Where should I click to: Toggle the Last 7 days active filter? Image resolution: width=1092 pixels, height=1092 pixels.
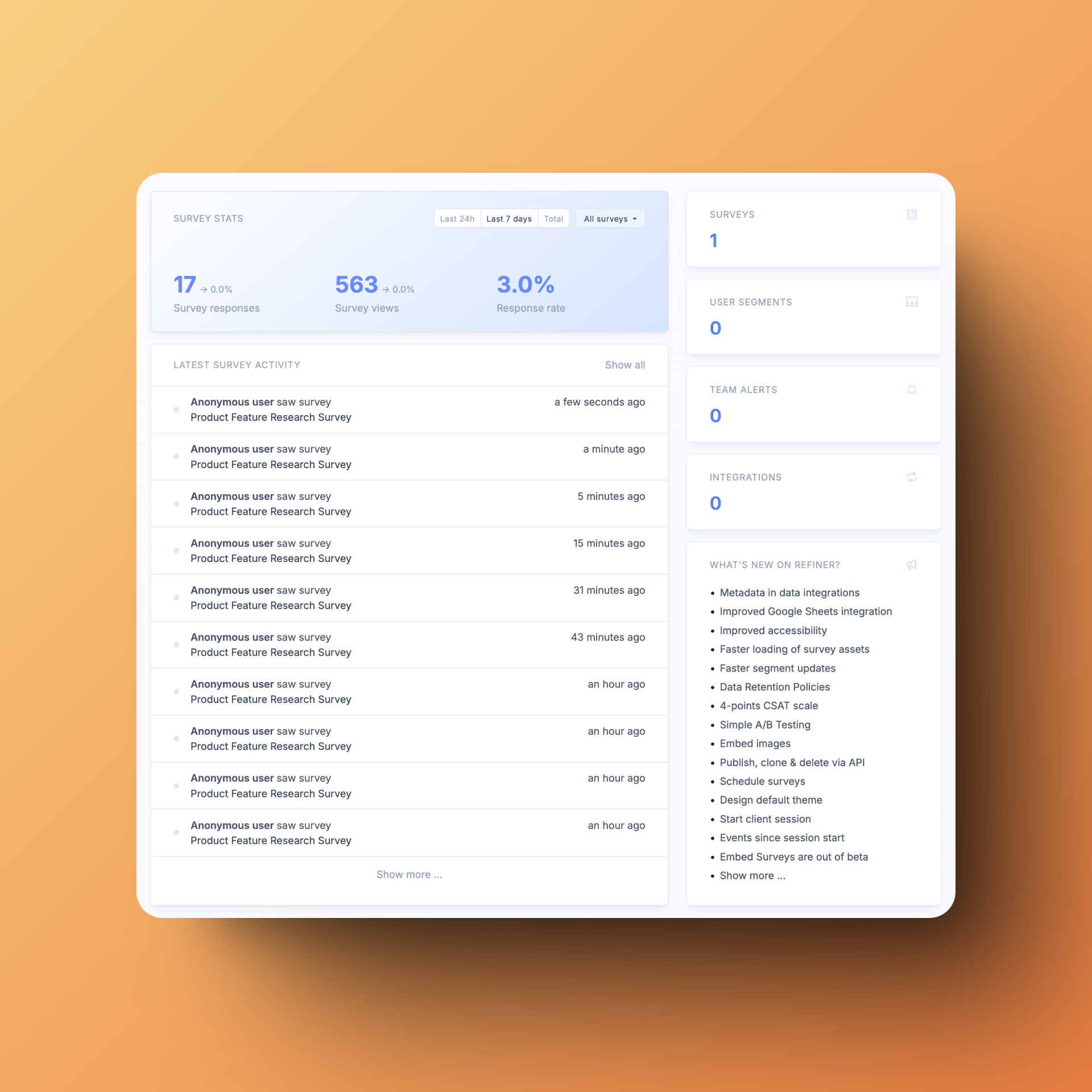[510, 218]
